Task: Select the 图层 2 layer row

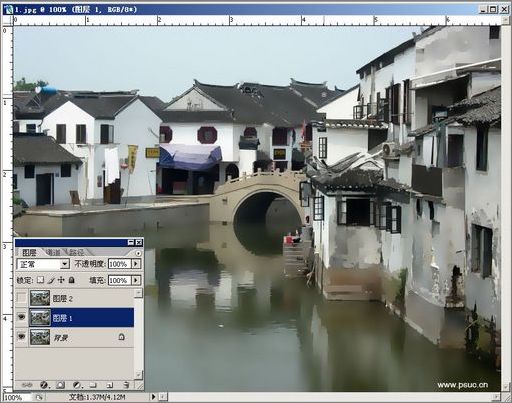Action: (75, 298)
